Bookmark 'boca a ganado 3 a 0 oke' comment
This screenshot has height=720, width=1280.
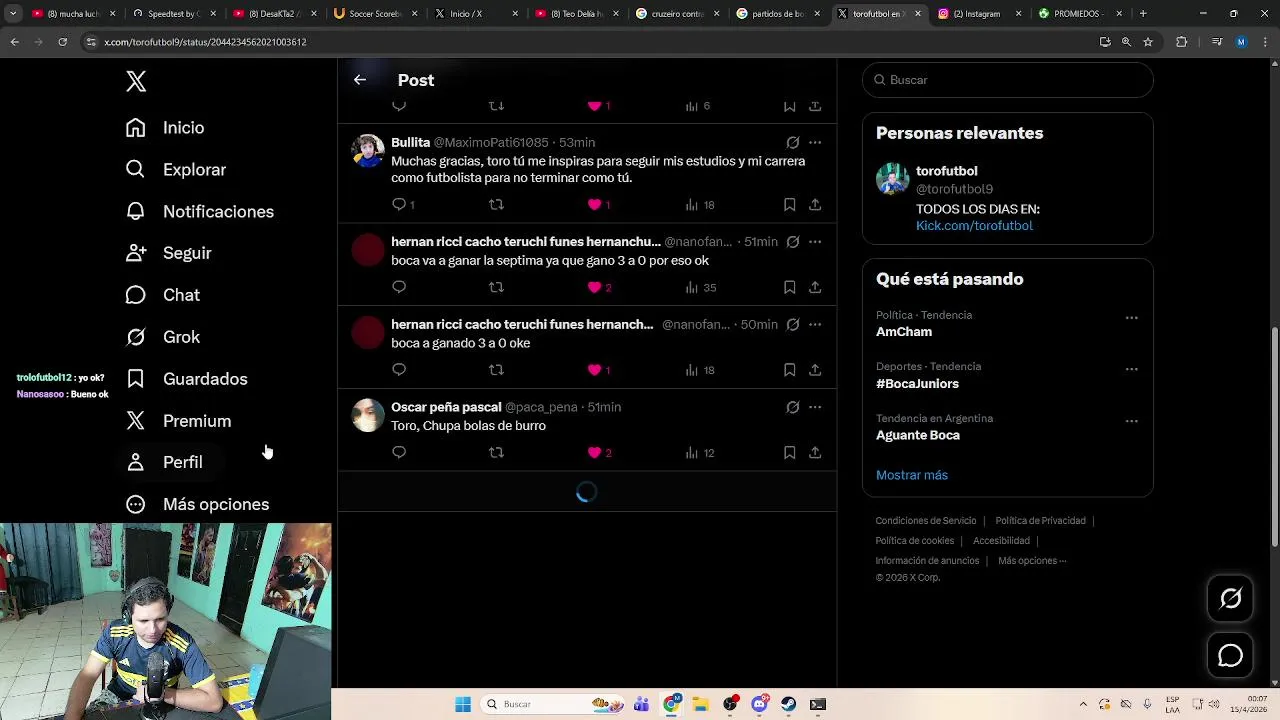(789, 370)
